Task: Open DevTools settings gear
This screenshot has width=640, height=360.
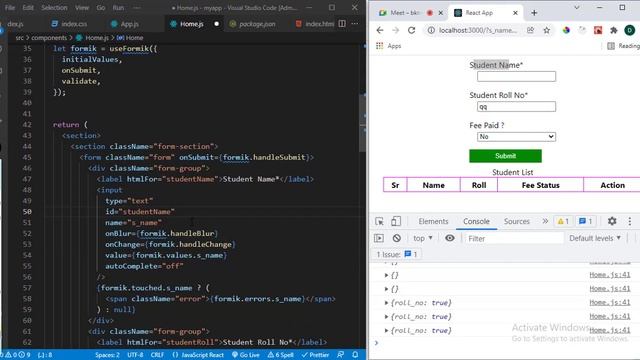Action: pyautogui.click(x=612, y=221)
